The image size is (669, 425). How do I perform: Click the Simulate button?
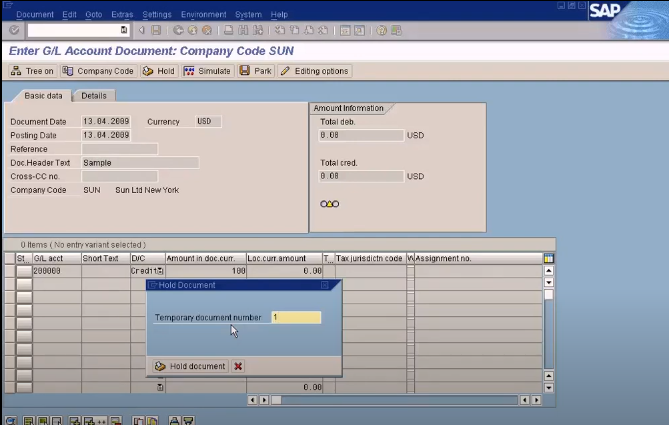pyautogui.click(x=207, y=71)
